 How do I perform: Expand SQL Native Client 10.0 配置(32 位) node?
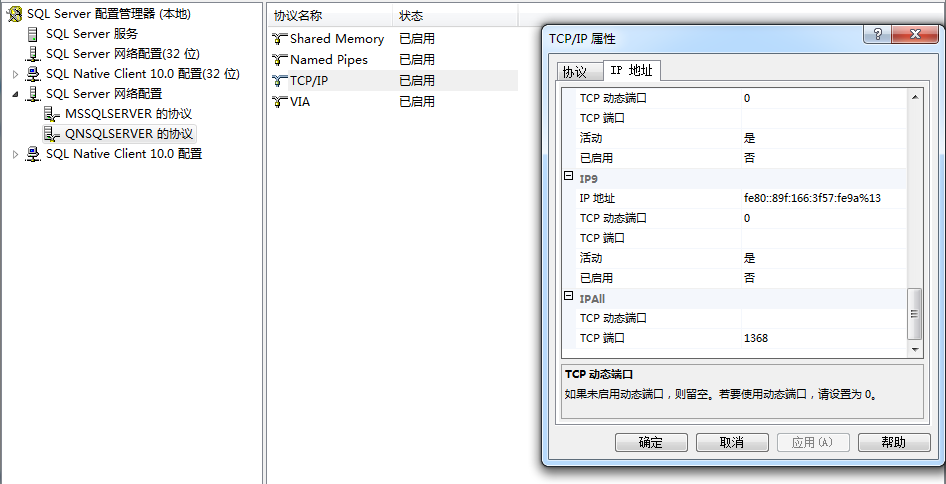(16, 74)
